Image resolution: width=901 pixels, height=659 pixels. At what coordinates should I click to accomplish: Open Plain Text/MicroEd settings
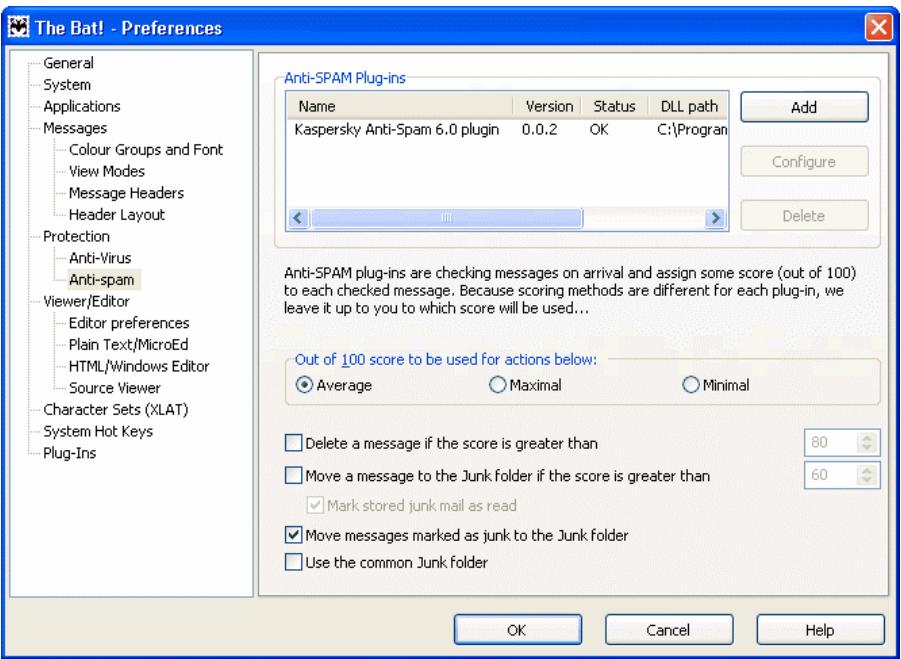click(x=128, y=345)
